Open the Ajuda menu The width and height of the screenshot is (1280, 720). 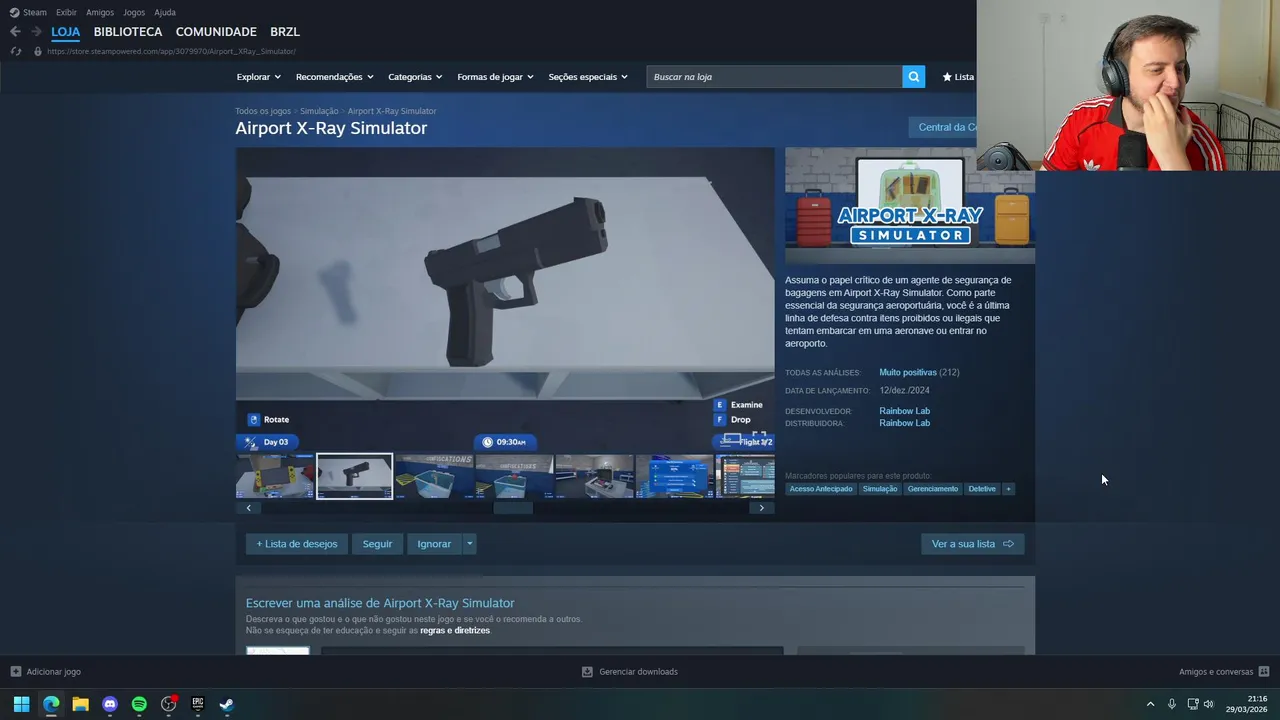pyautogui.click(x=165, y=12)
